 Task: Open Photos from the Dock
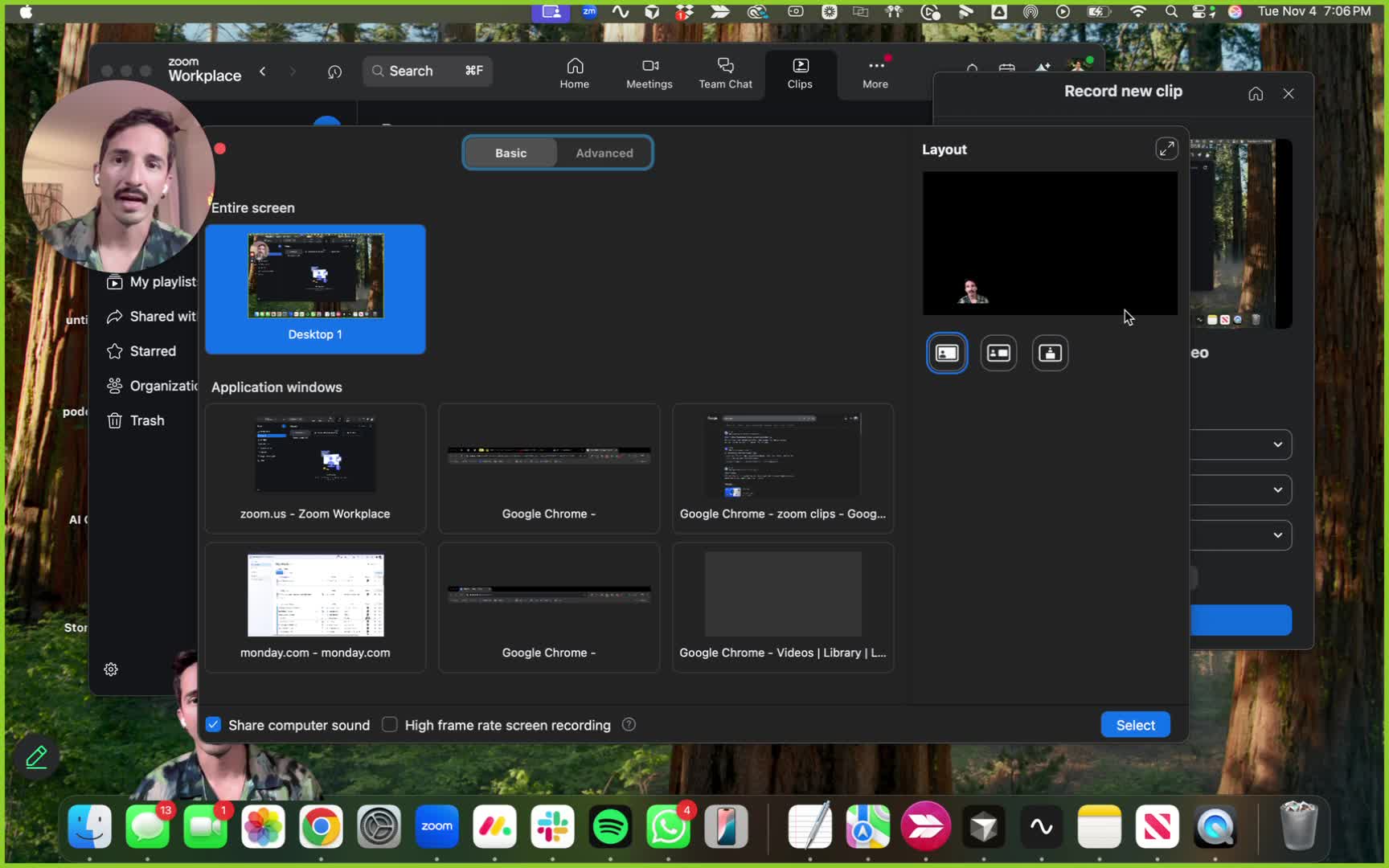(x=263, y=826)
